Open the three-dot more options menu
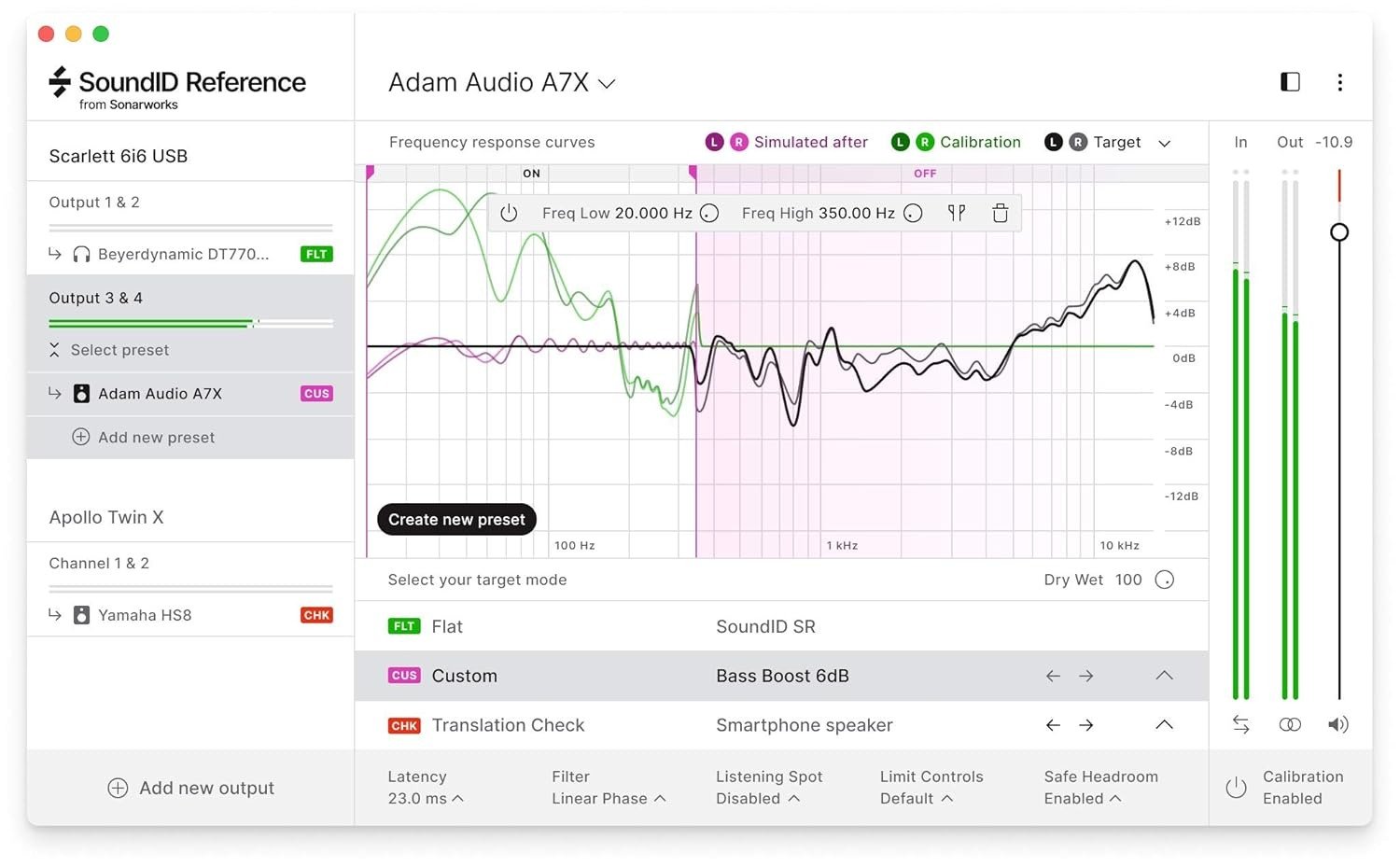 pyautogui.click(x=1339, y=82)
